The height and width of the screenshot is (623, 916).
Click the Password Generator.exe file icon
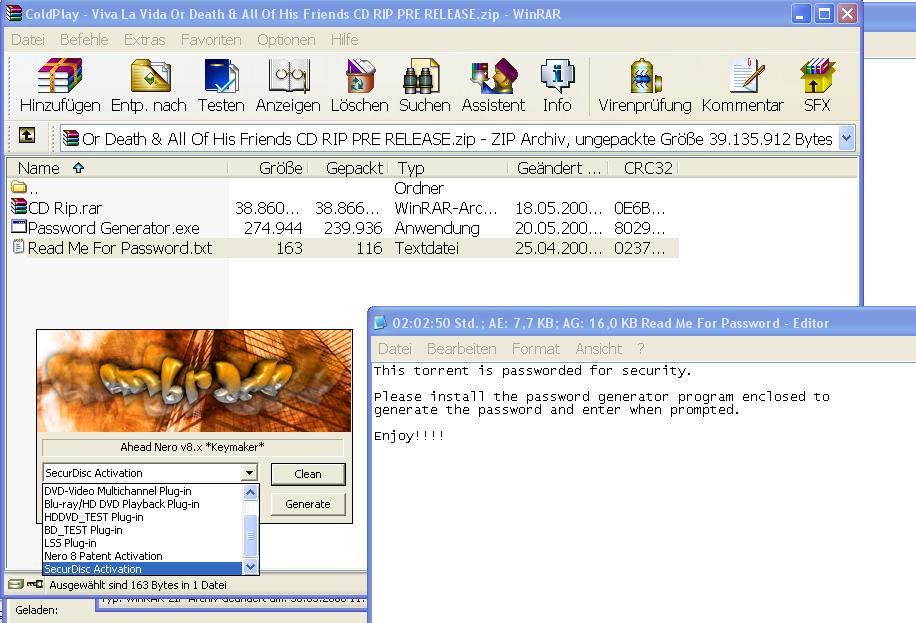pos(19,226)
